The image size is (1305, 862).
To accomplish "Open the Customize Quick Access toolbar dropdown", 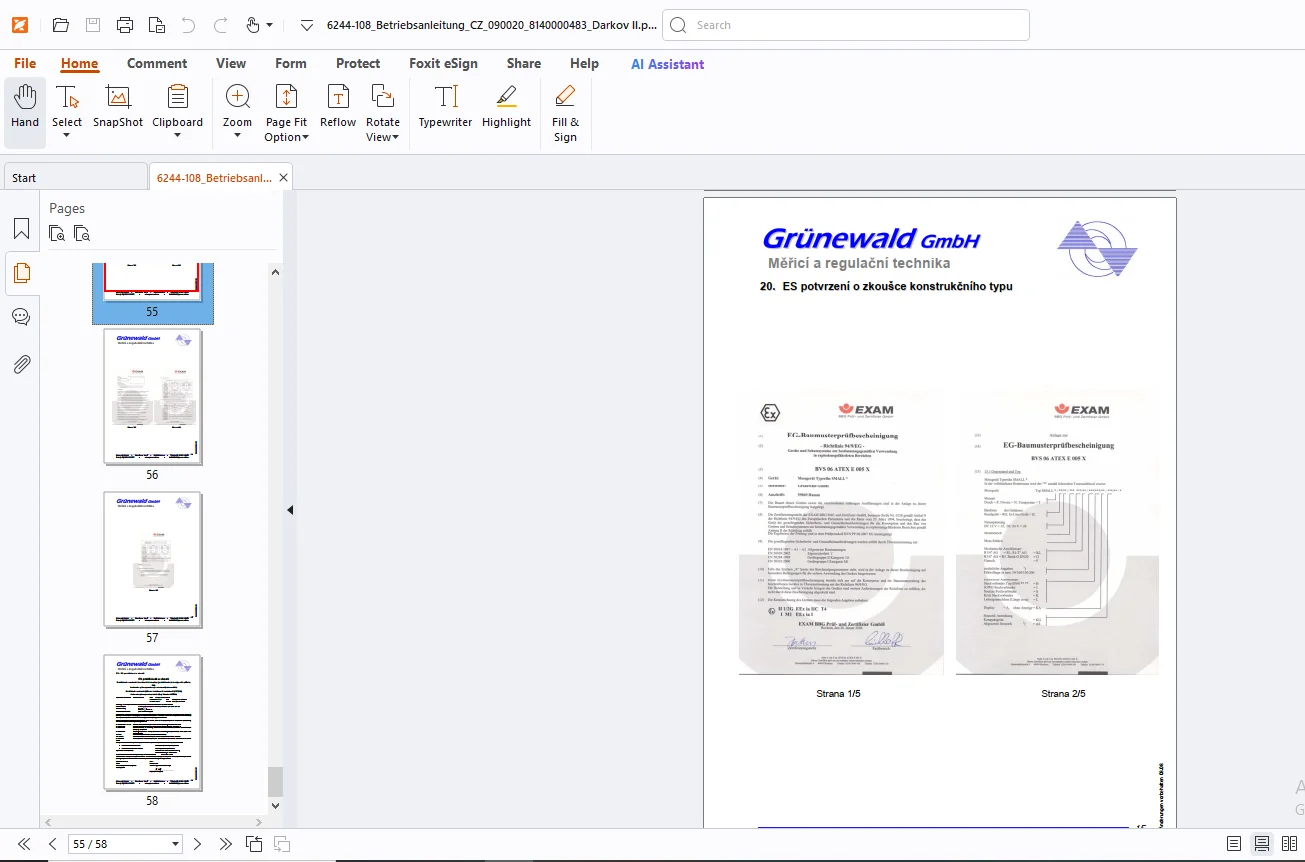I will pyautogui.click(x=307, y=25).
